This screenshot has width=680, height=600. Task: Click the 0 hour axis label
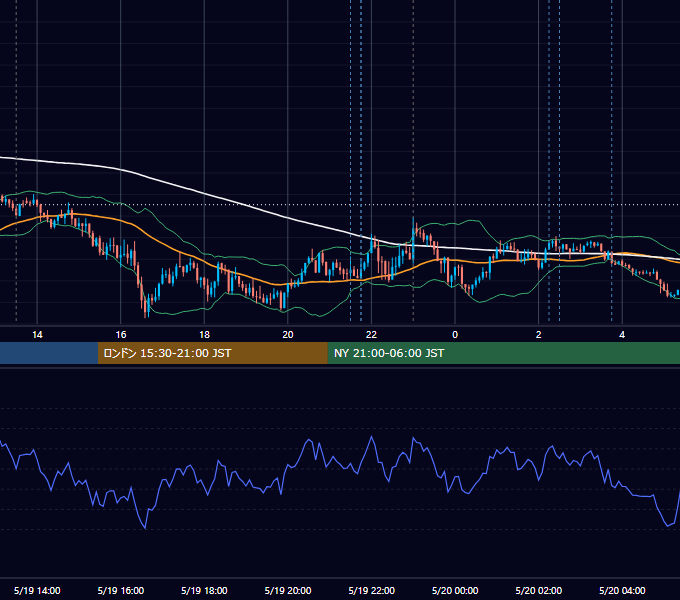pos(455,335)
